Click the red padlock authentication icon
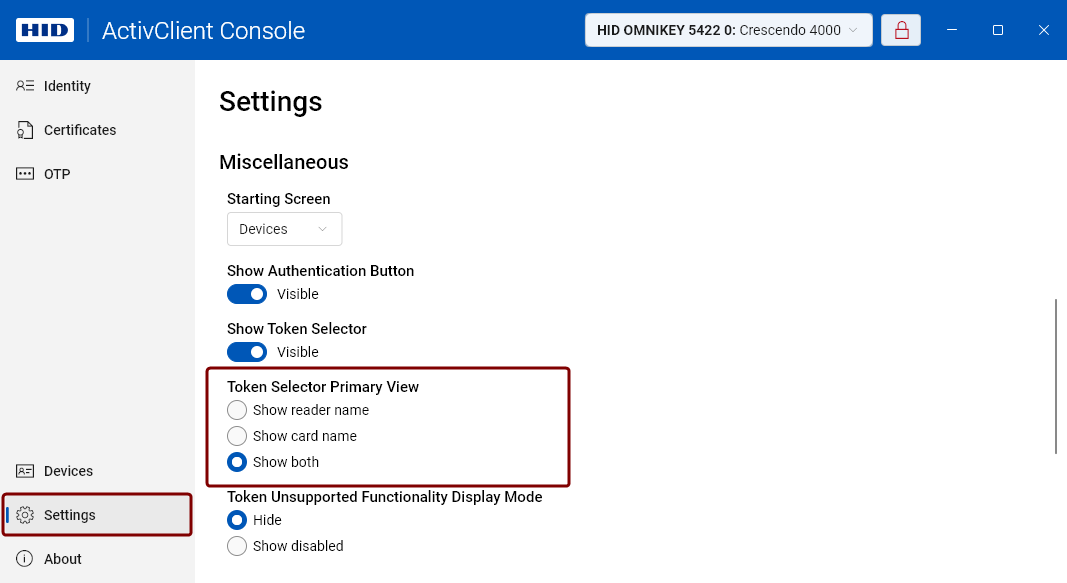 point(901,30)
